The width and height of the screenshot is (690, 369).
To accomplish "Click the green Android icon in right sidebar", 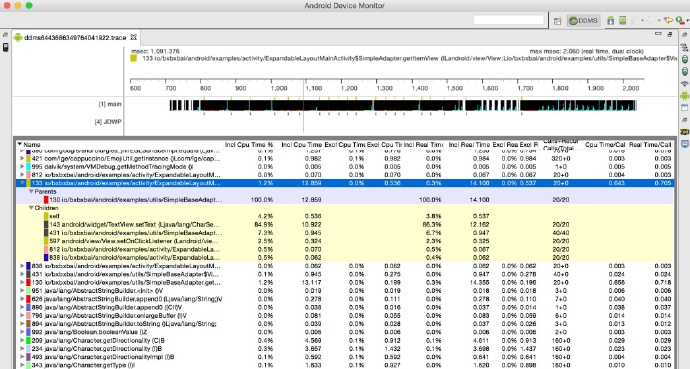I will click(684, 95).
